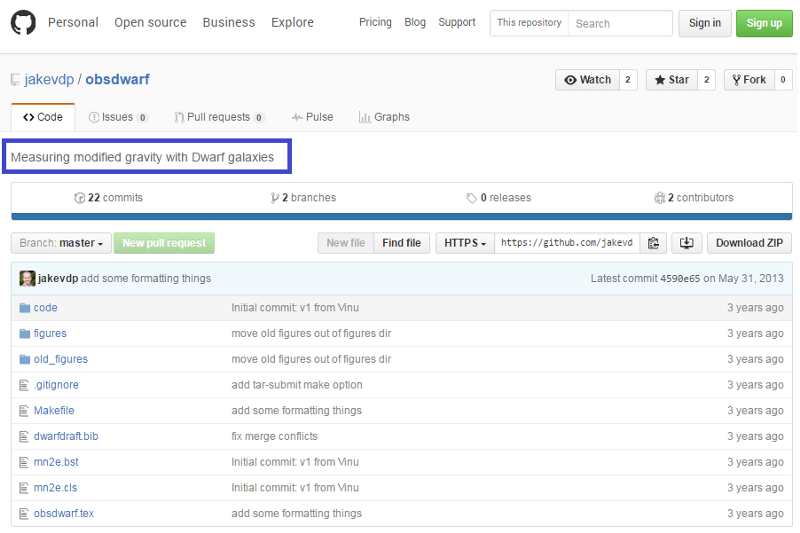Click the old_figures folder icon
The width and height of the screenshot is (800, 533).
pos(24,360)
